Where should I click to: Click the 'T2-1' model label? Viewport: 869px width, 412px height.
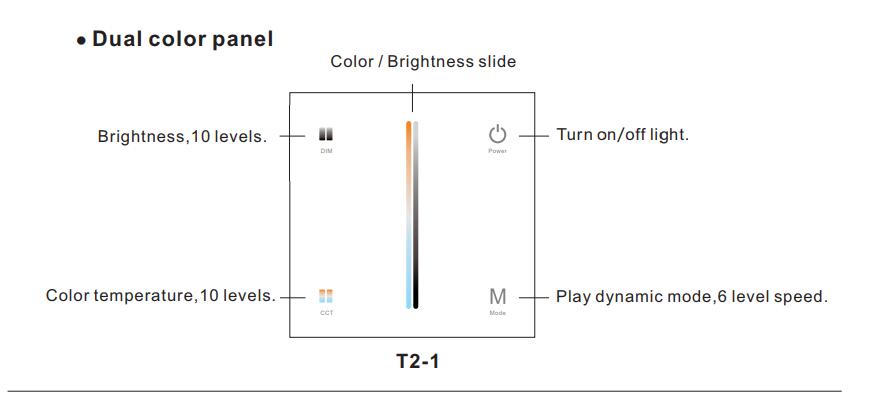pyautogui.click(x=418, y=362)
